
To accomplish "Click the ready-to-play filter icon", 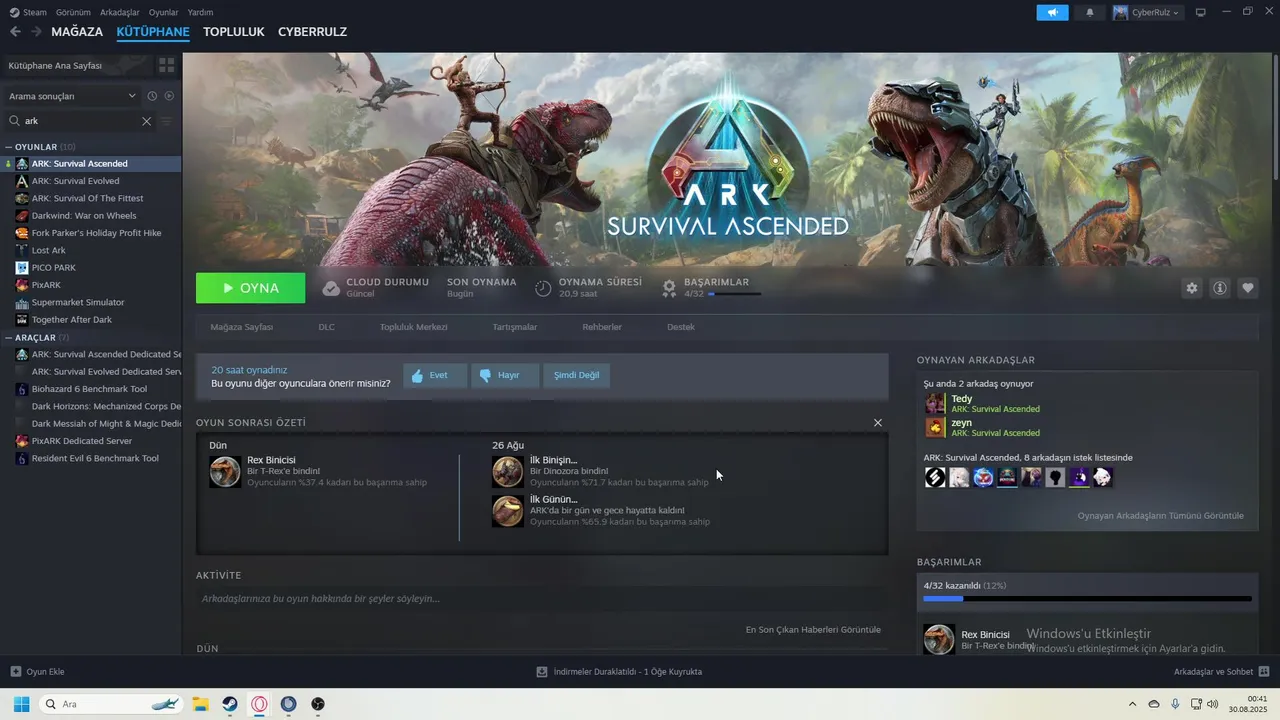I will pos(169,96).
